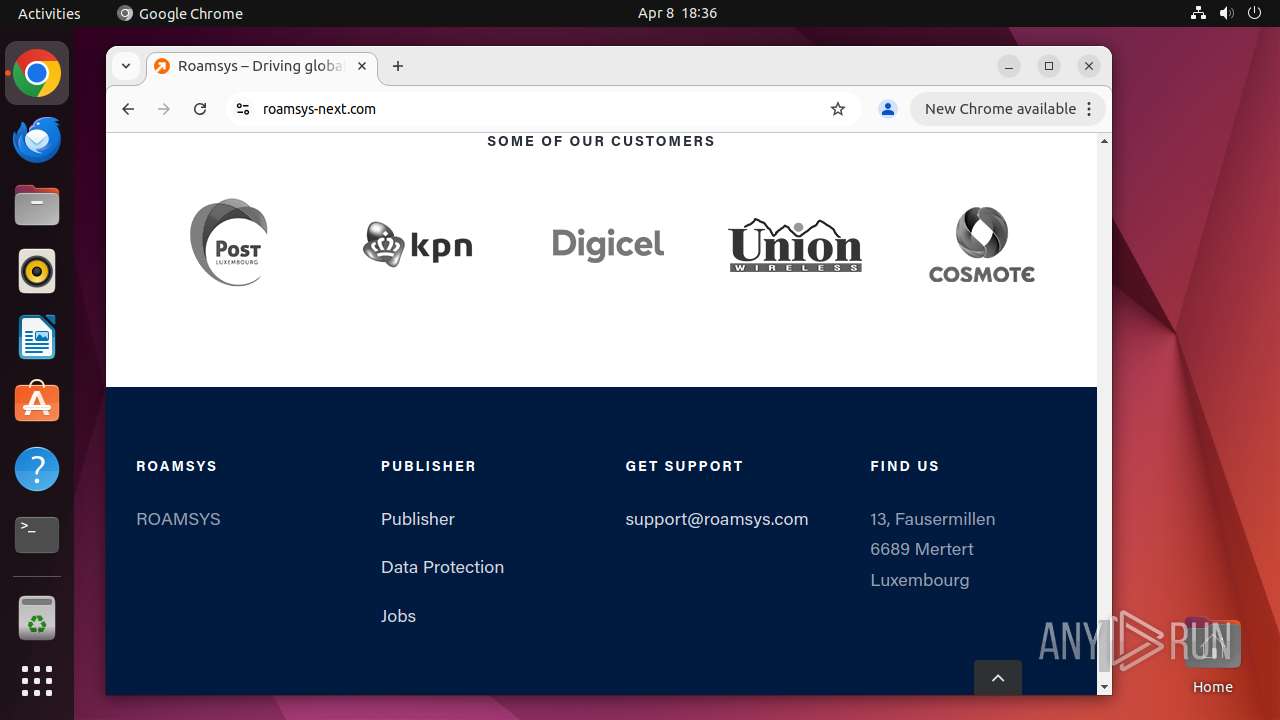This screenshot has height=720, width=1280.
Task: Click the "FIND US" footer heading
Action: click(x=905, y=466)
